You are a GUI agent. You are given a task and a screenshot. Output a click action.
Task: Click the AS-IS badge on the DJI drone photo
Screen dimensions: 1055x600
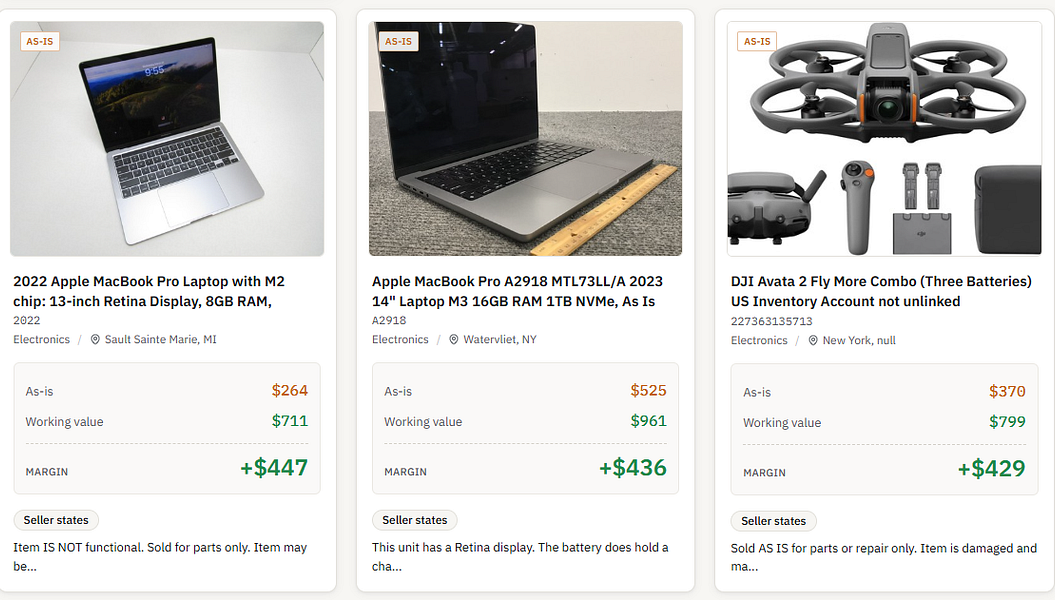click(757, 41)
